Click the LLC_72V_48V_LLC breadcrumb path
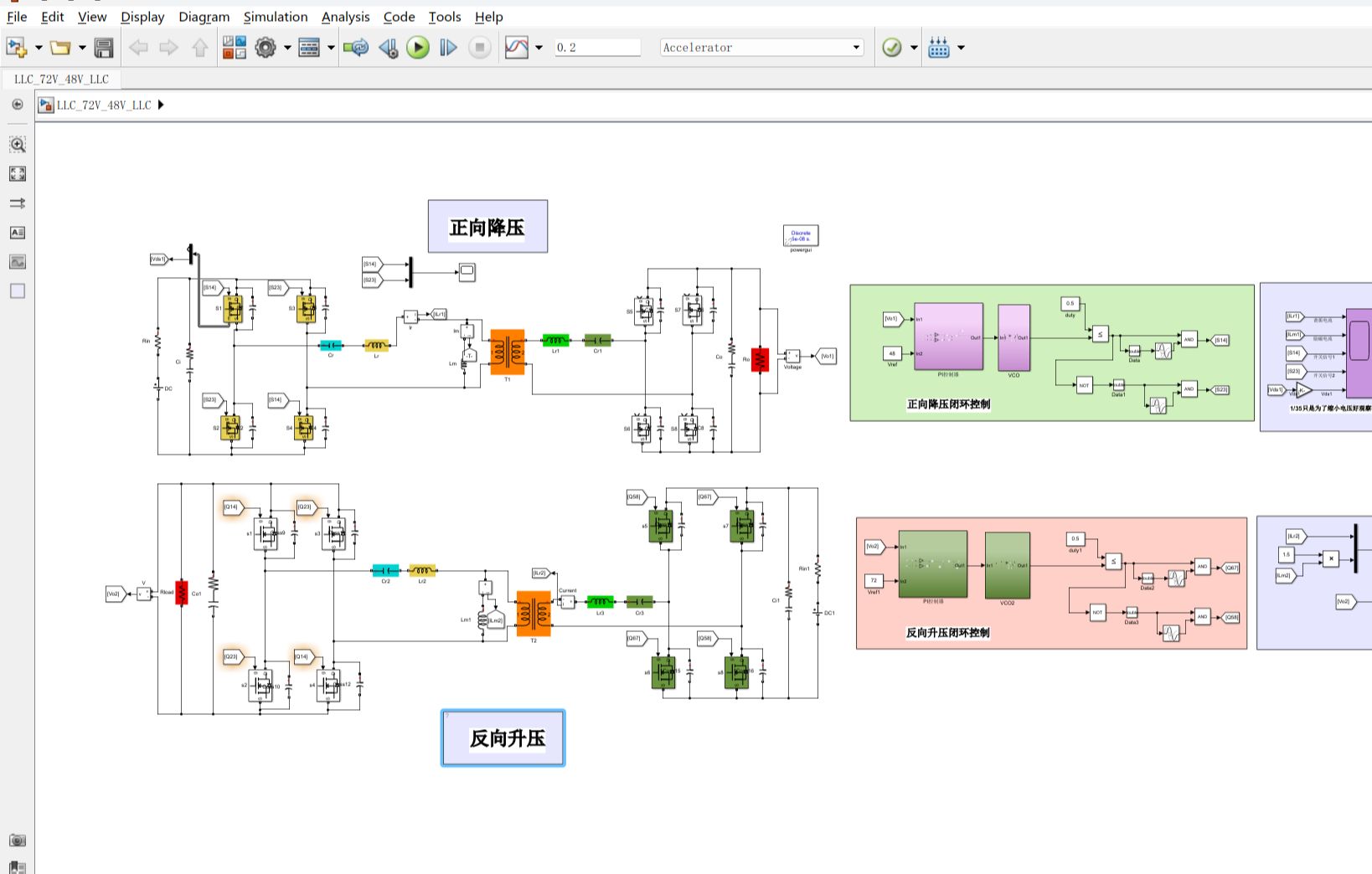The image size is (1372, 874). coord(104,105)
